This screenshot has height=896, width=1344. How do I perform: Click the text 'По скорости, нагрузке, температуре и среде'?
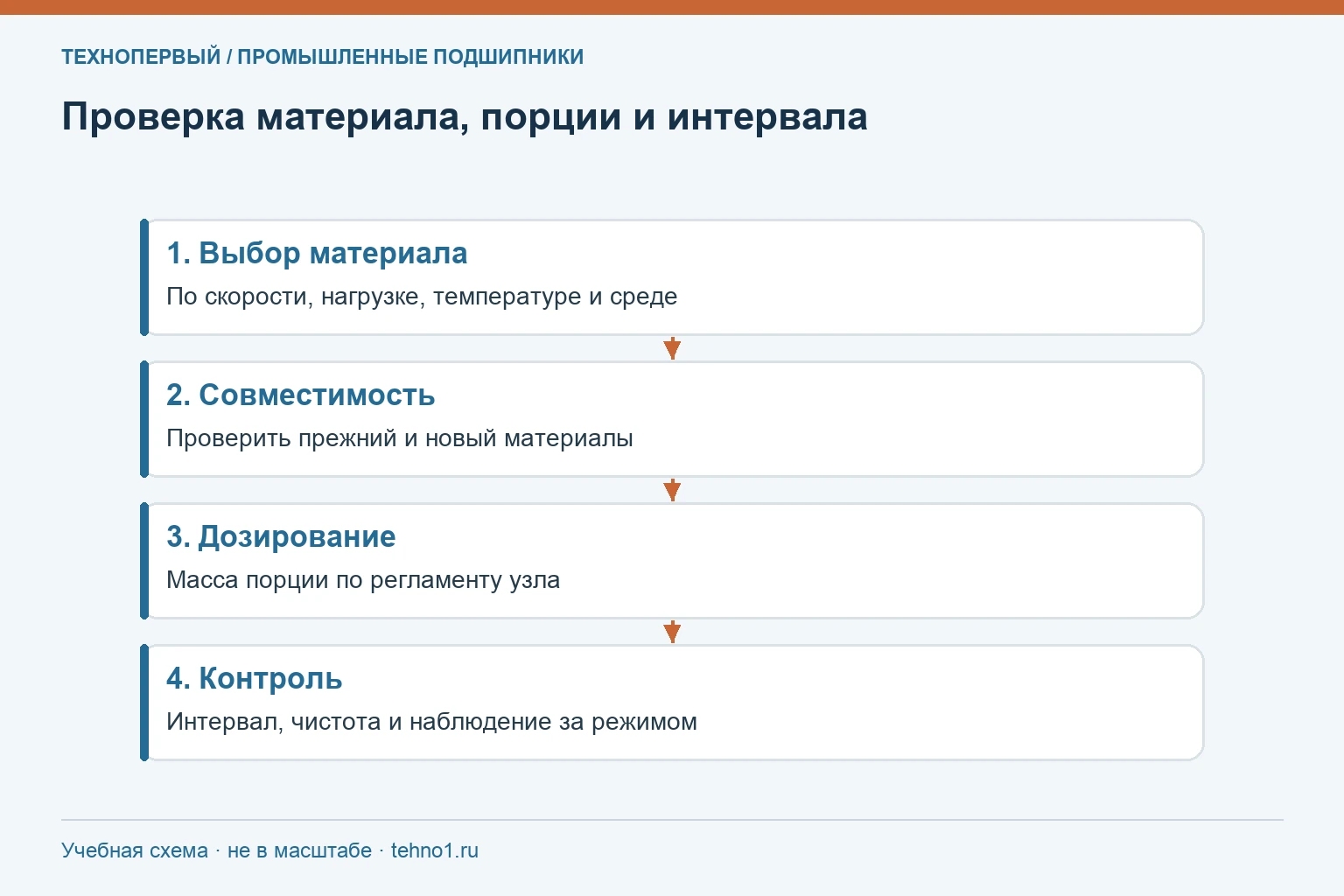coord(422,297)
